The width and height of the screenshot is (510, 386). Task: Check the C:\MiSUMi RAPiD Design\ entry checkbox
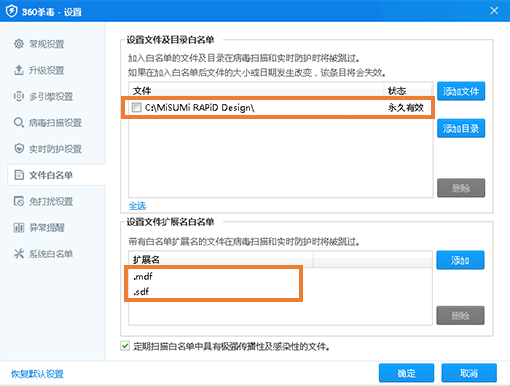(136, 107)
